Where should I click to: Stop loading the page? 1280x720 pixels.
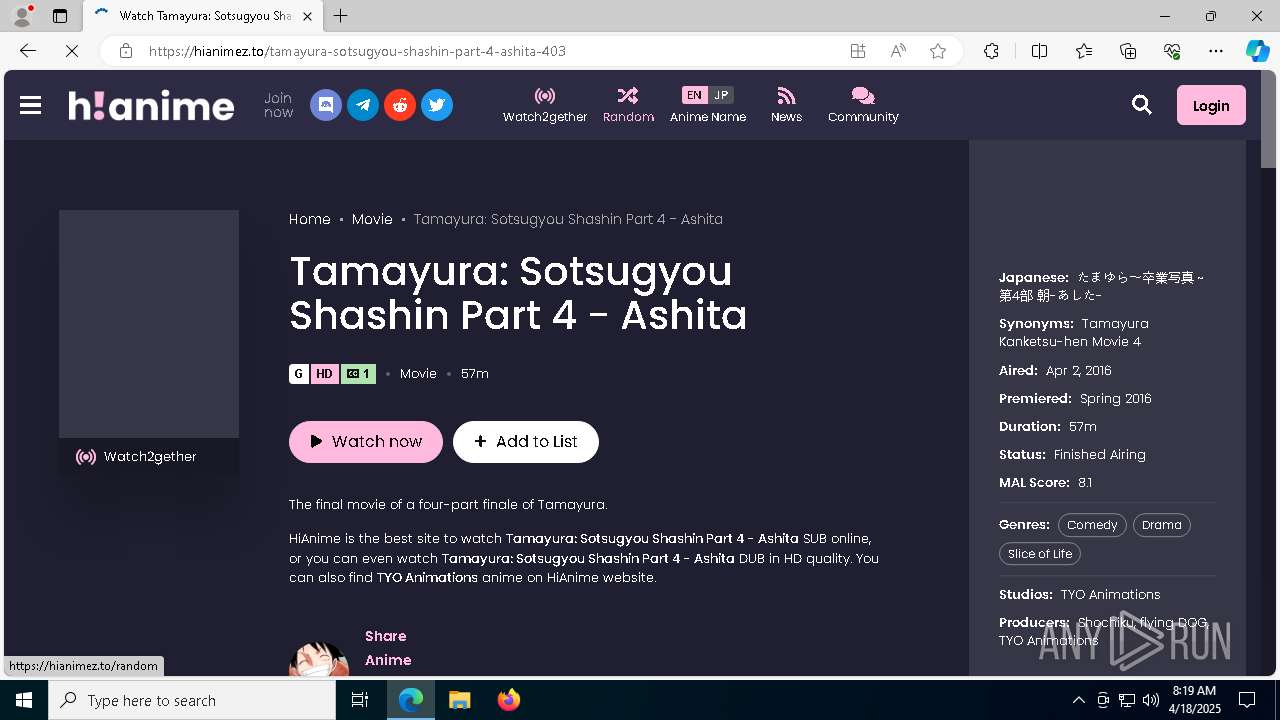(x=72, y=51)
